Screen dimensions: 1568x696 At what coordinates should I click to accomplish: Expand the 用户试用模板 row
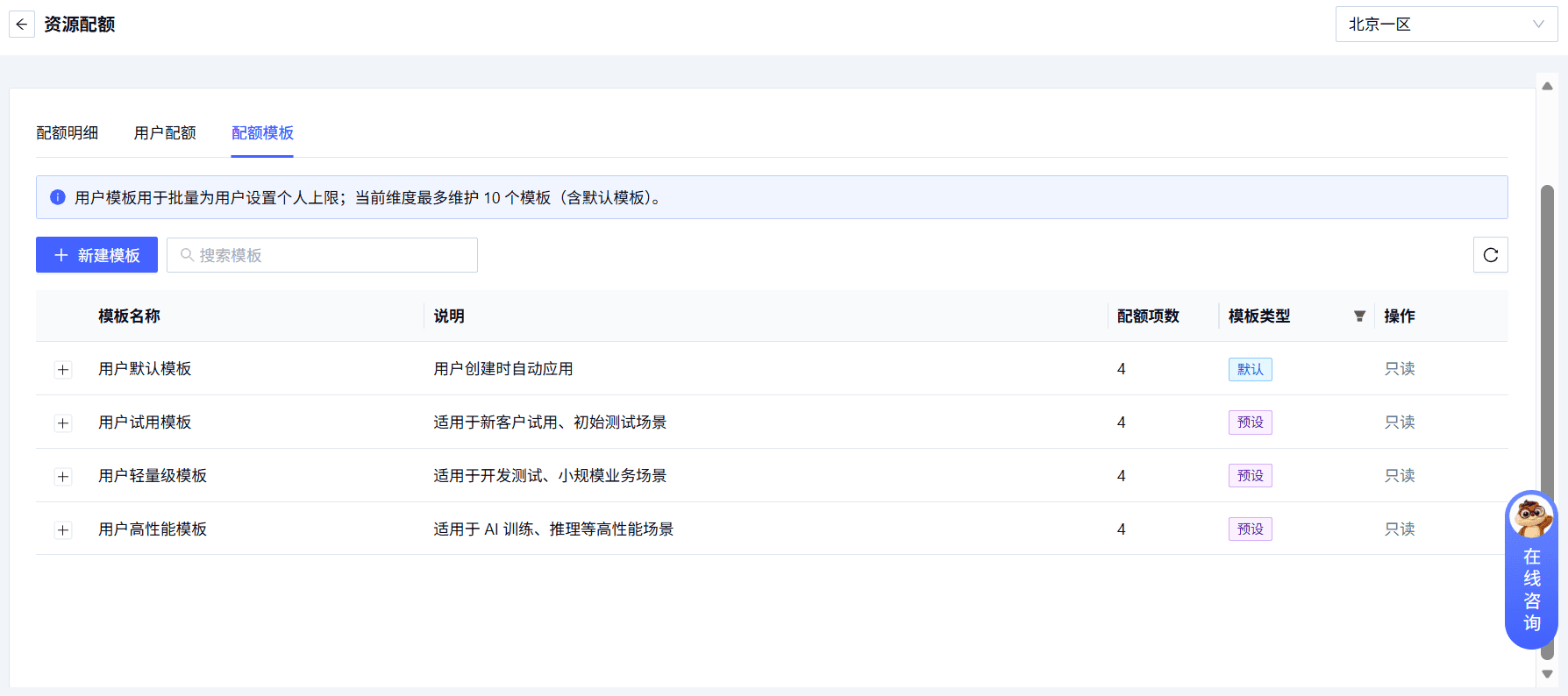point(63,423)
